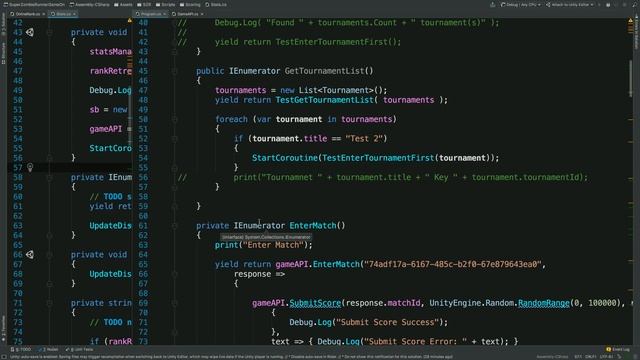Open the Debug | Any CPU configuration dropdown
This screenshot has height=360, width=640.
pos(520,4)
